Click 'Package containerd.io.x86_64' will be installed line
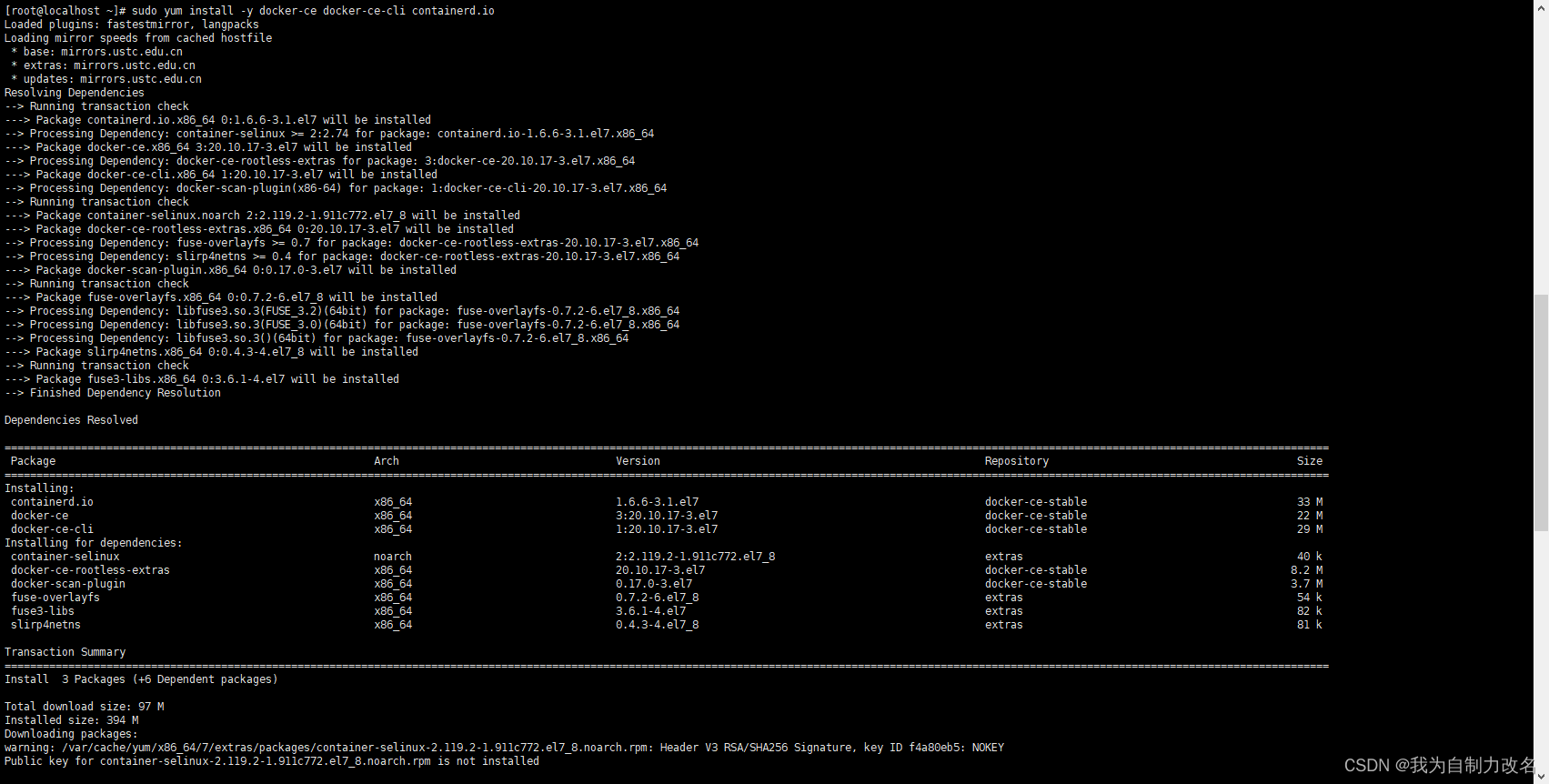The height and width of the screenshot is (784, 1549). tap(217, 120)
